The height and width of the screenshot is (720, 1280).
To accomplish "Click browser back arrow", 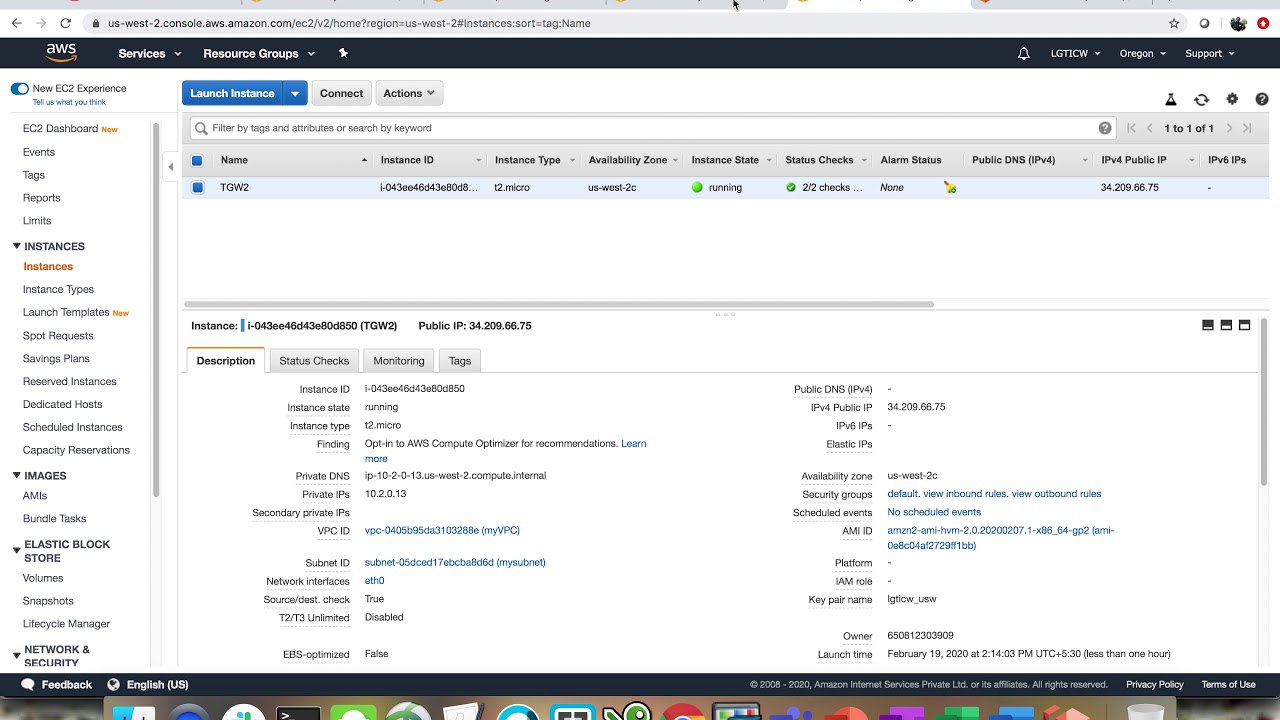I will (x=16, y=23).
